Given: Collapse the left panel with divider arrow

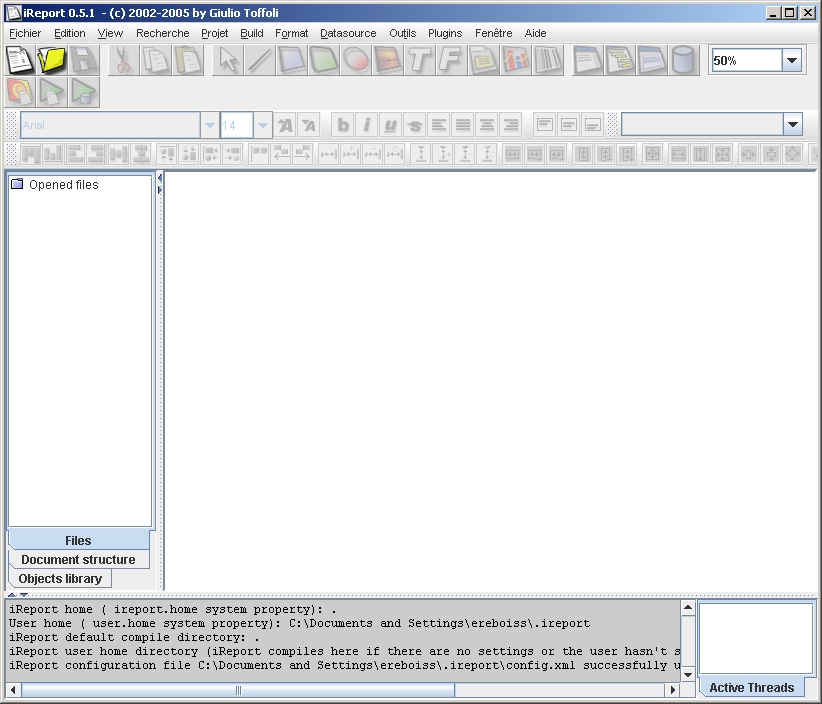Looking at the screenshot, I should pyautogui.click(x=159, y=178).
